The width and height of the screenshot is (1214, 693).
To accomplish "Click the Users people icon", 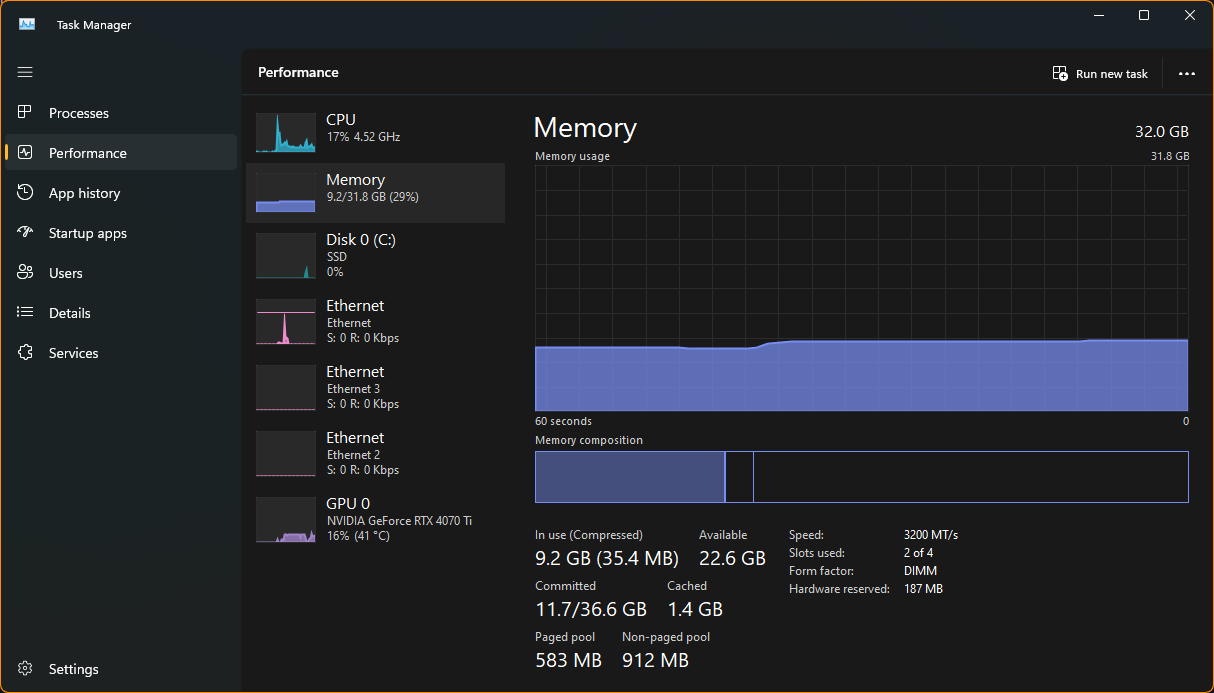I will 26,273.
